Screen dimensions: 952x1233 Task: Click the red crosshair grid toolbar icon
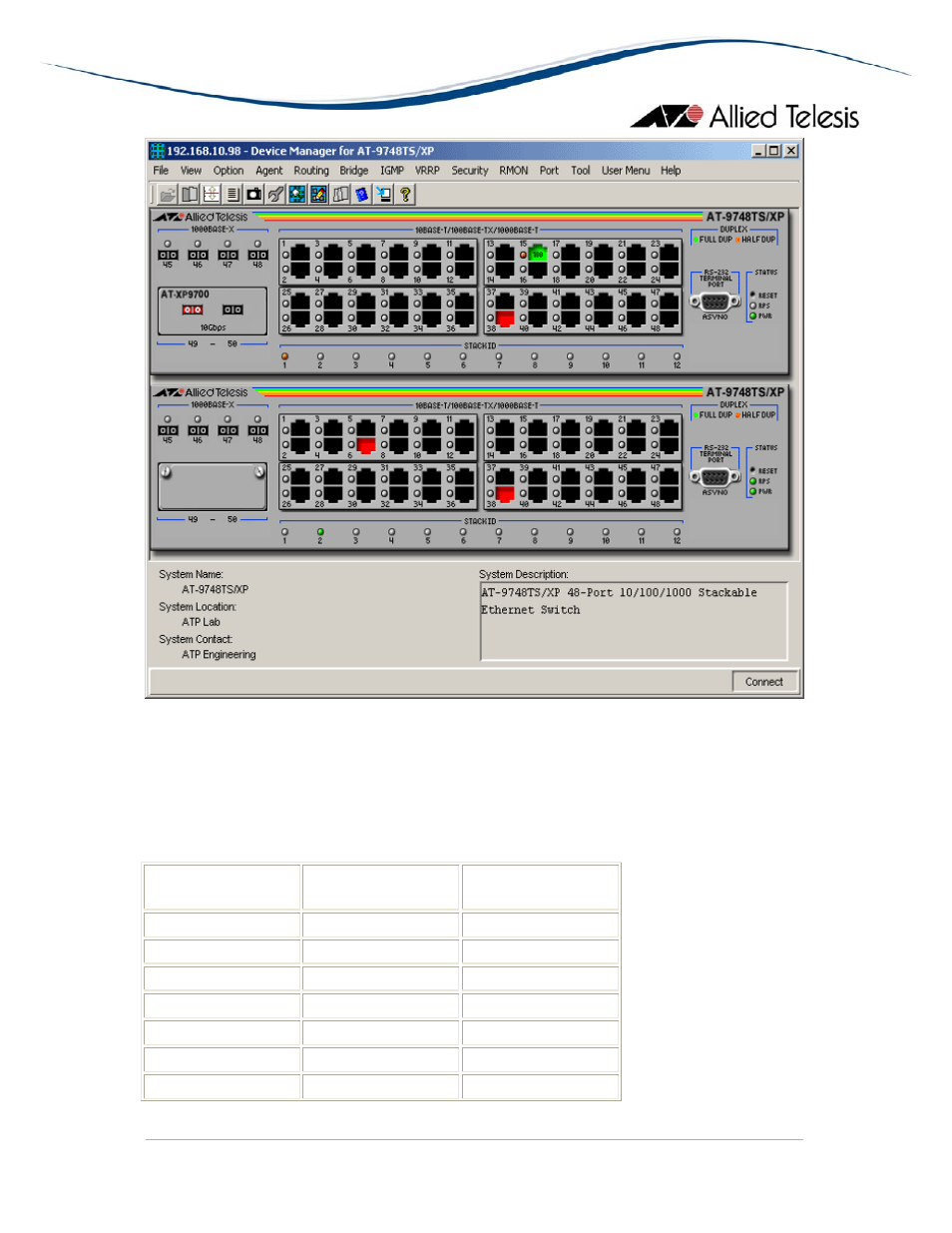tap(212, 195)
